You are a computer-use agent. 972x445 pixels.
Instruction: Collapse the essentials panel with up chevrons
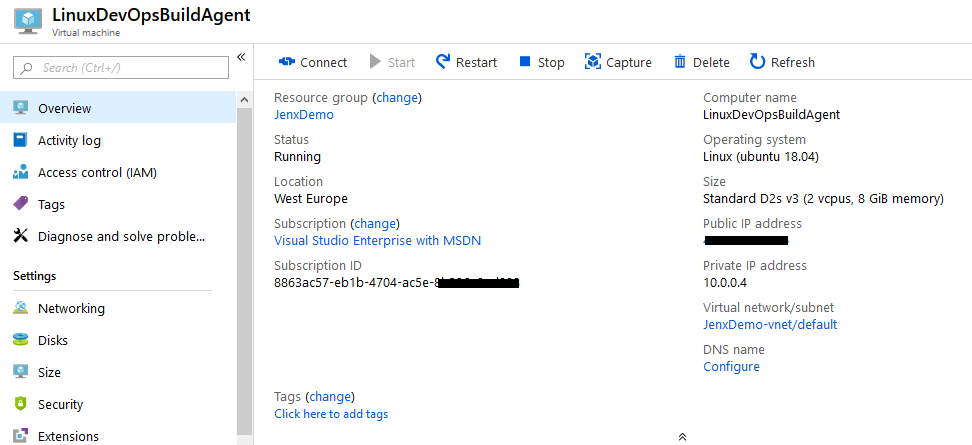click(x=682, y=436)
